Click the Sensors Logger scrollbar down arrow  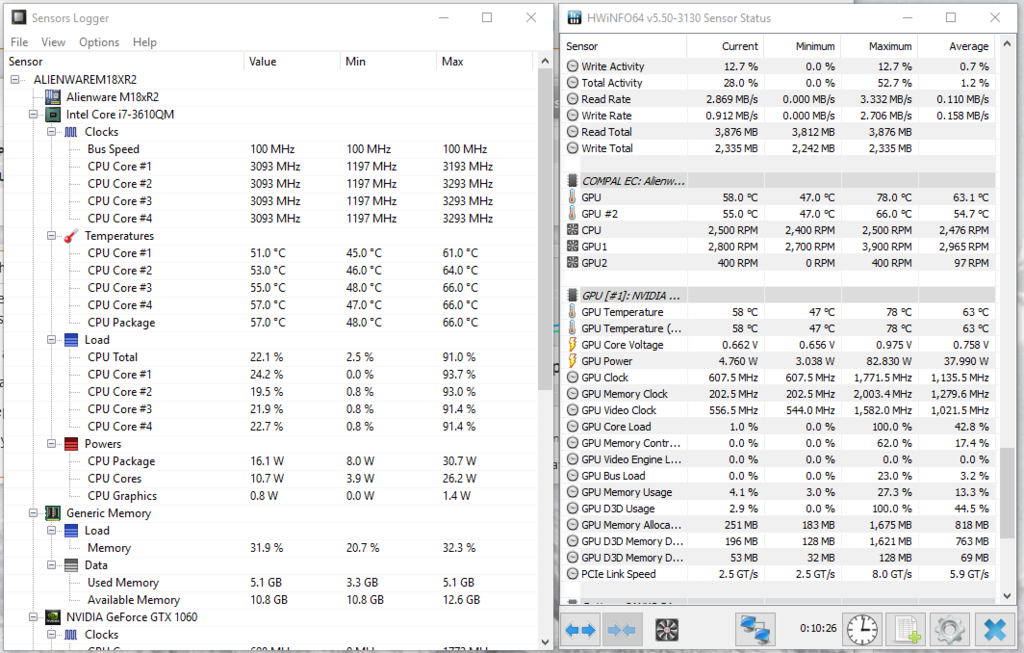pos(545,642)
